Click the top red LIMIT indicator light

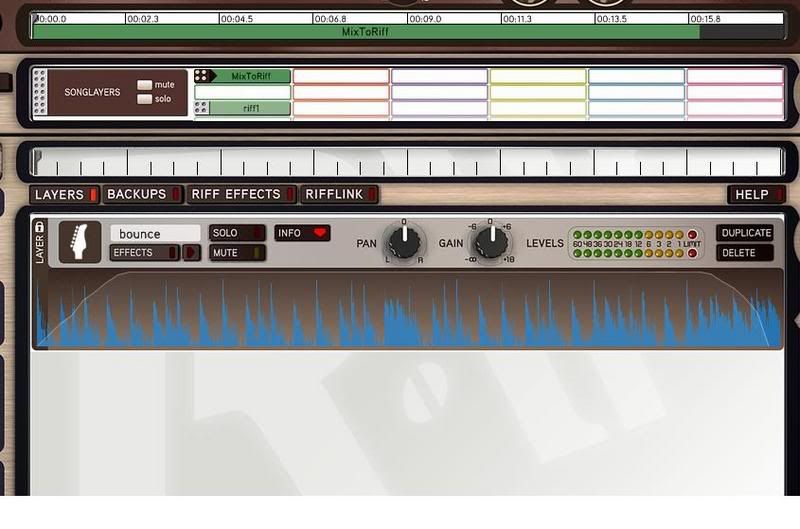pos(692,235)
